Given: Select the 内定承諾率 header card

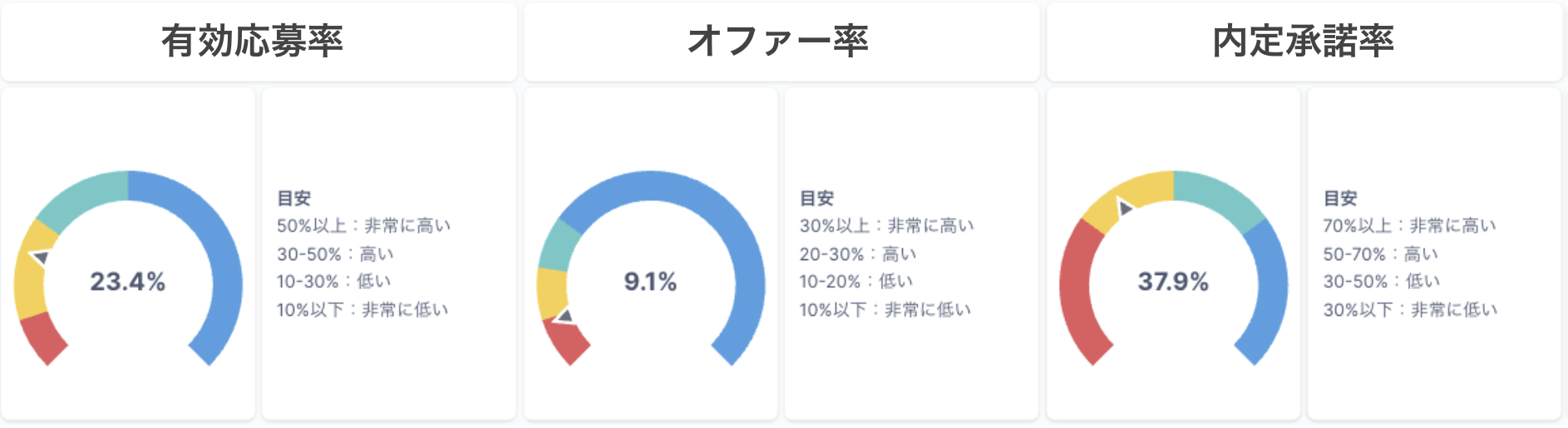Looking at the screenshot, I should (x=1304, y=42).
